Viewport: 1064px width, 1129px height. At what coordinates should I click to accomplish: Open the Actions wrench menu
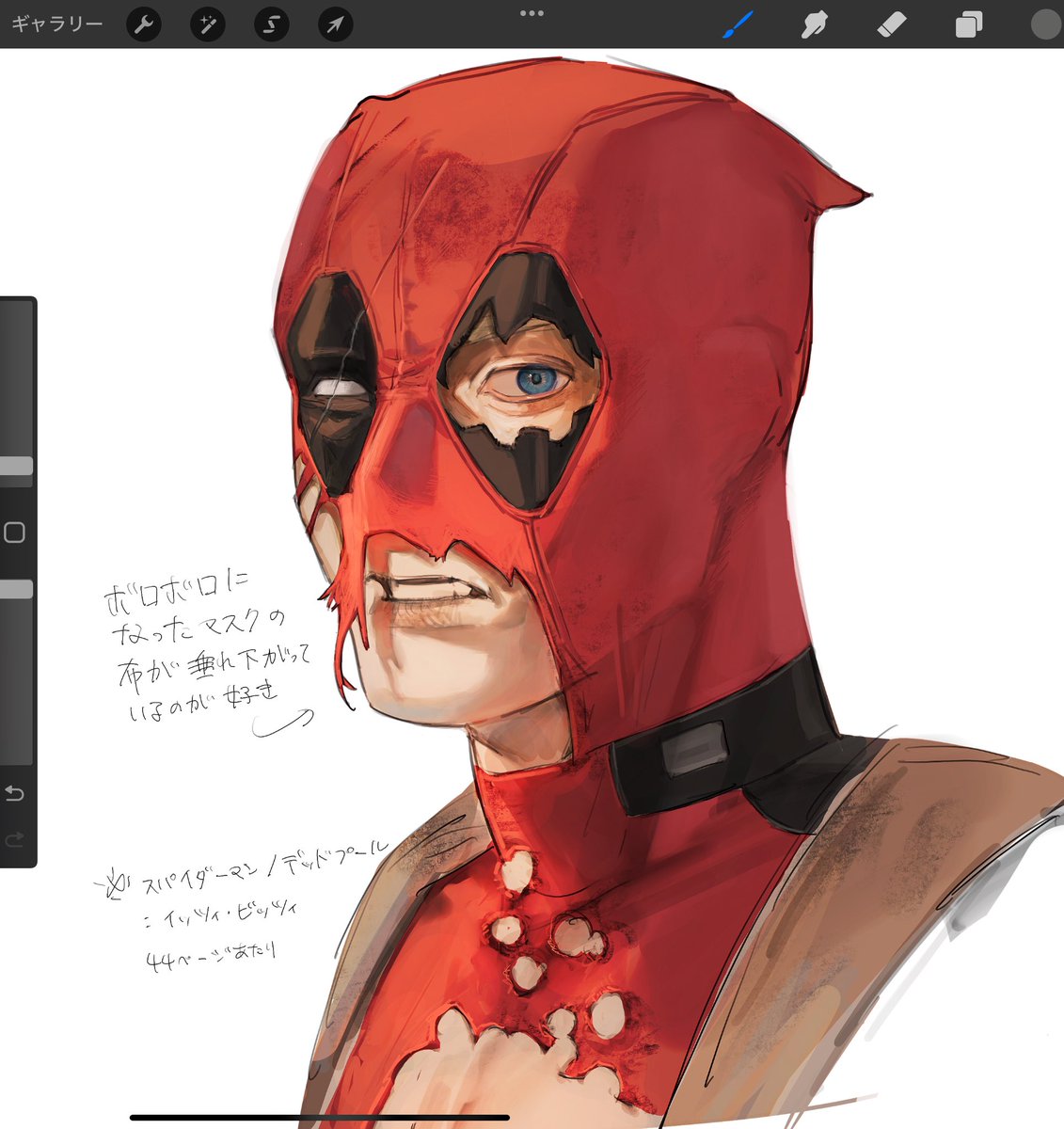[144, 24]
